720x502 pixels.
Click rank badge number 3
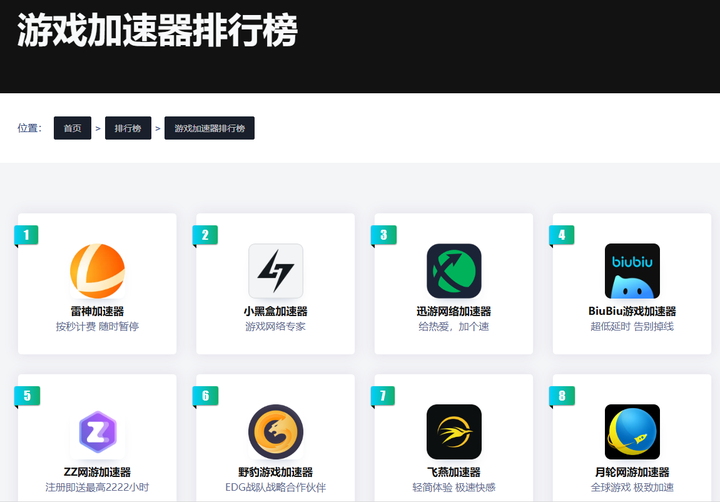[x=383, y=235]
